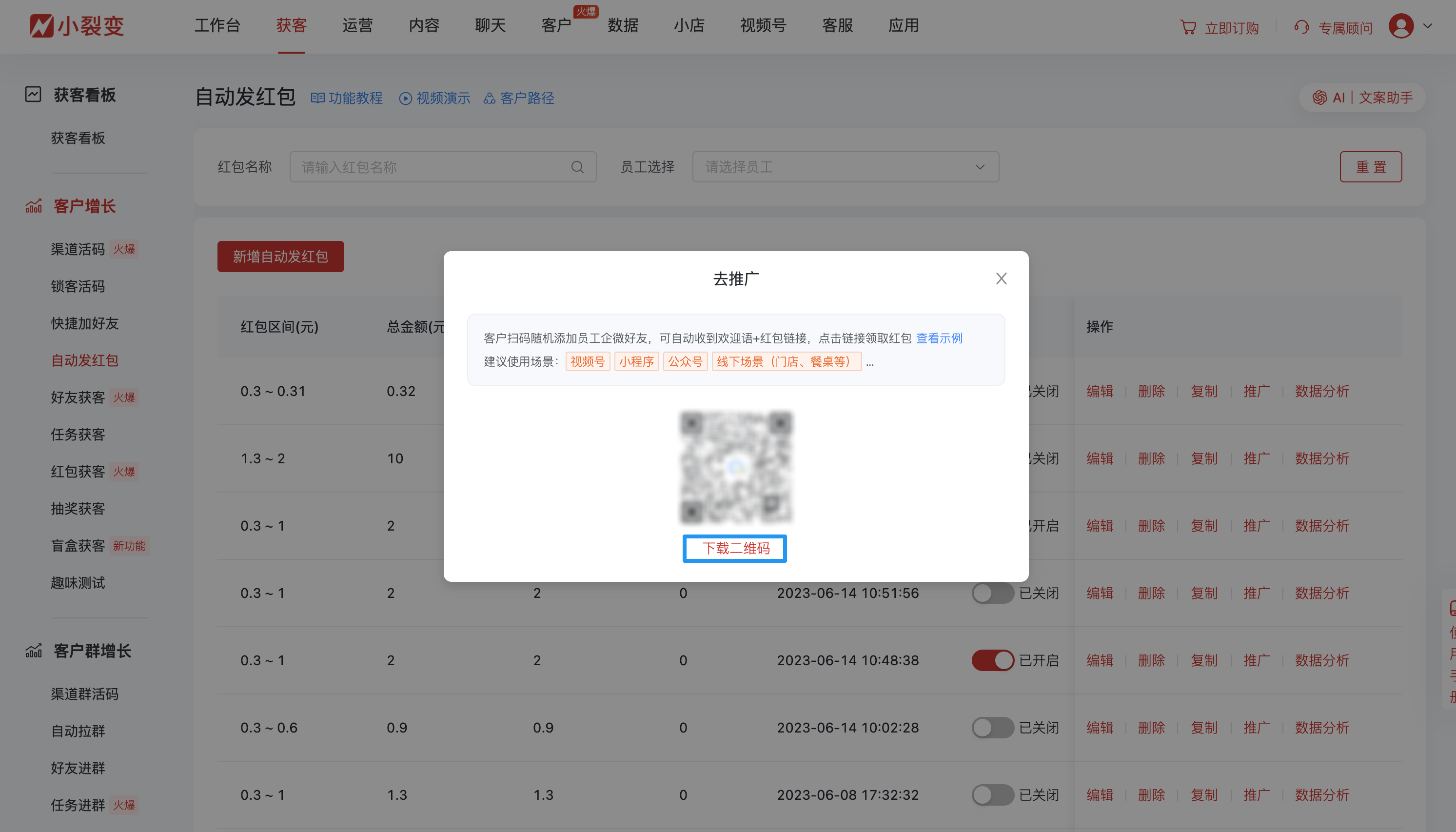Open 任务获客 in the sidebar
Image resolution: width=1456 pixels, height=832 pixels.
coord(78,435)
